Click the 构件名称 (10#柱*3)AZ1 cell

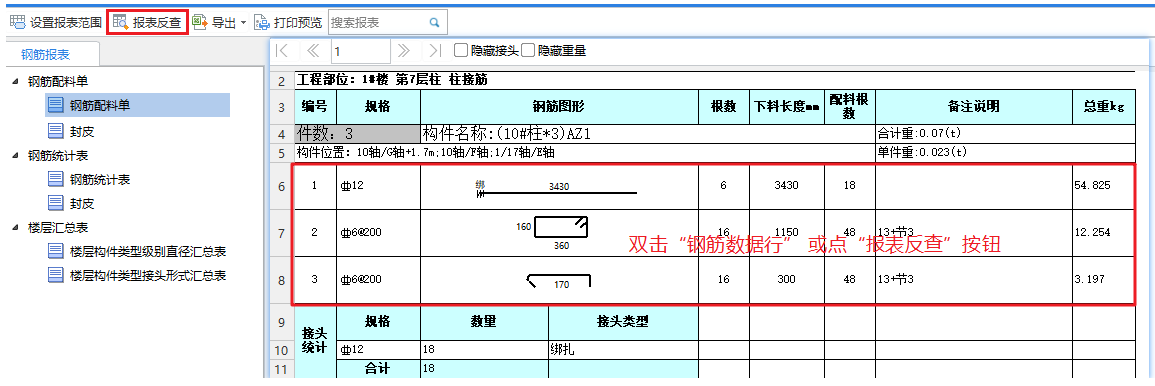[647, 134]
